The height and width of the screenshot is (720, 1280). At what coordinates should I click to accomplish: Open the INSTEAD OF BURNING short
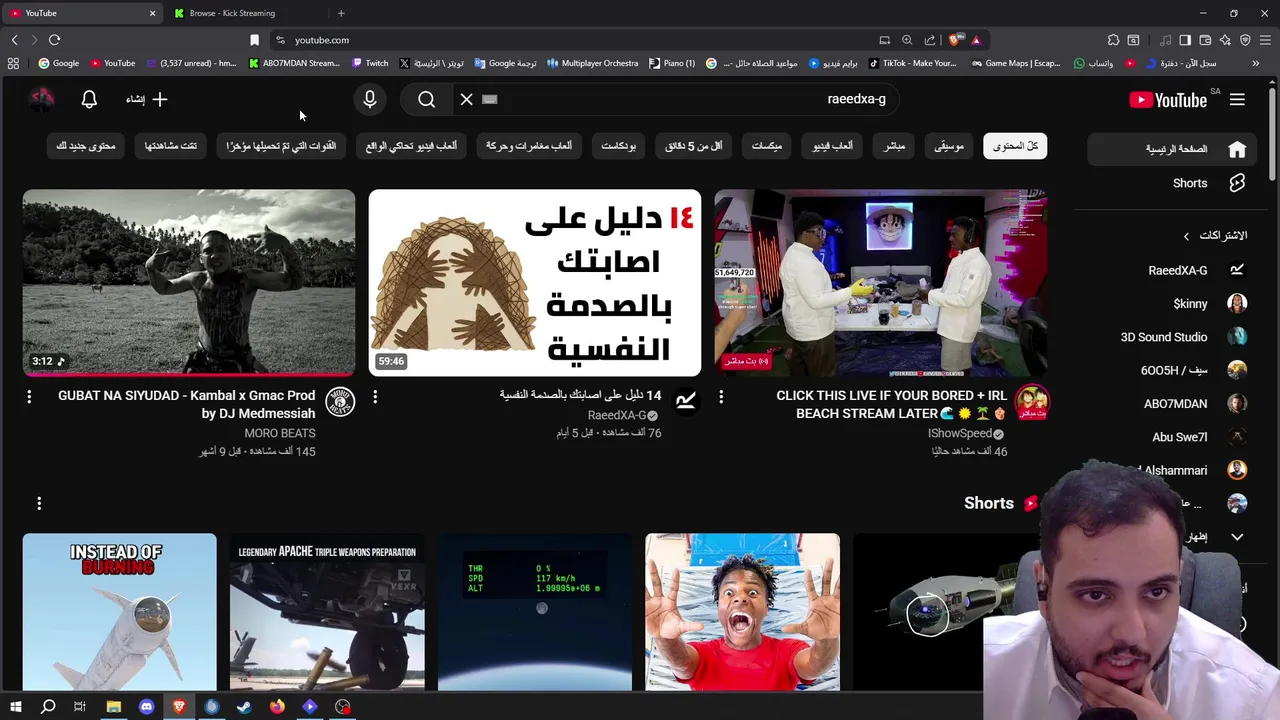point(120,612)
